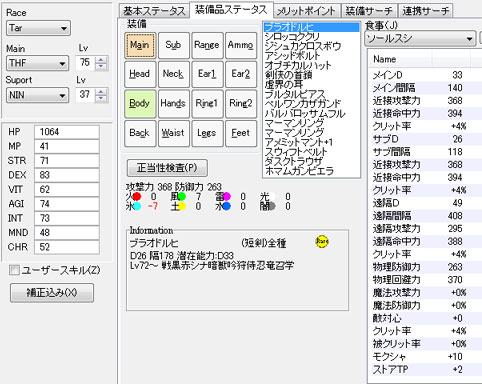Open the 連携サーチ tab
Image resolution: width=482 pixels, height=384 pixels.
click(x=425, y=11)
